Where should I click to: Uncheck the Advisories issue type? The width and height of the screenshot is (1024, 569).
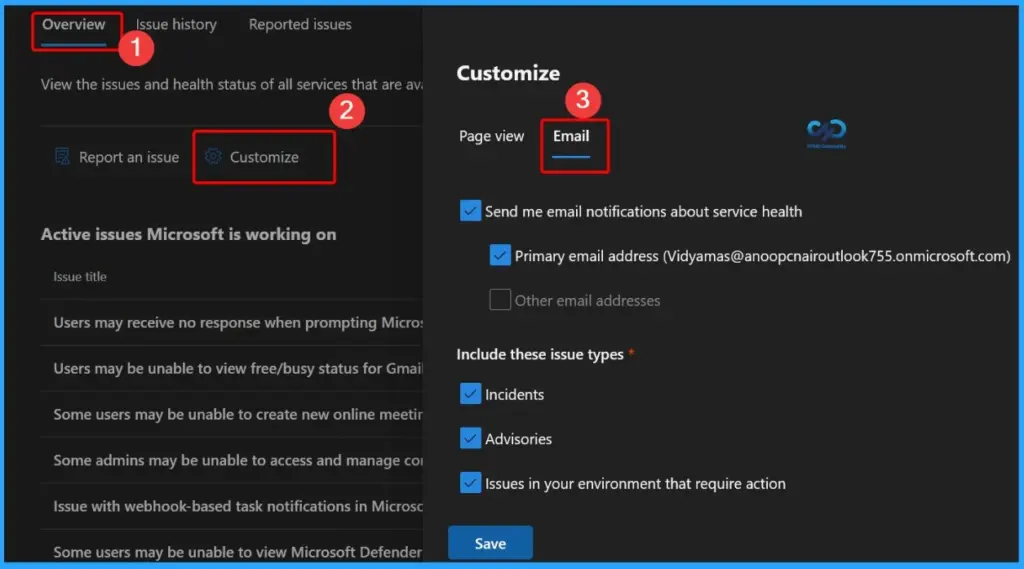(x=470, y=438)
